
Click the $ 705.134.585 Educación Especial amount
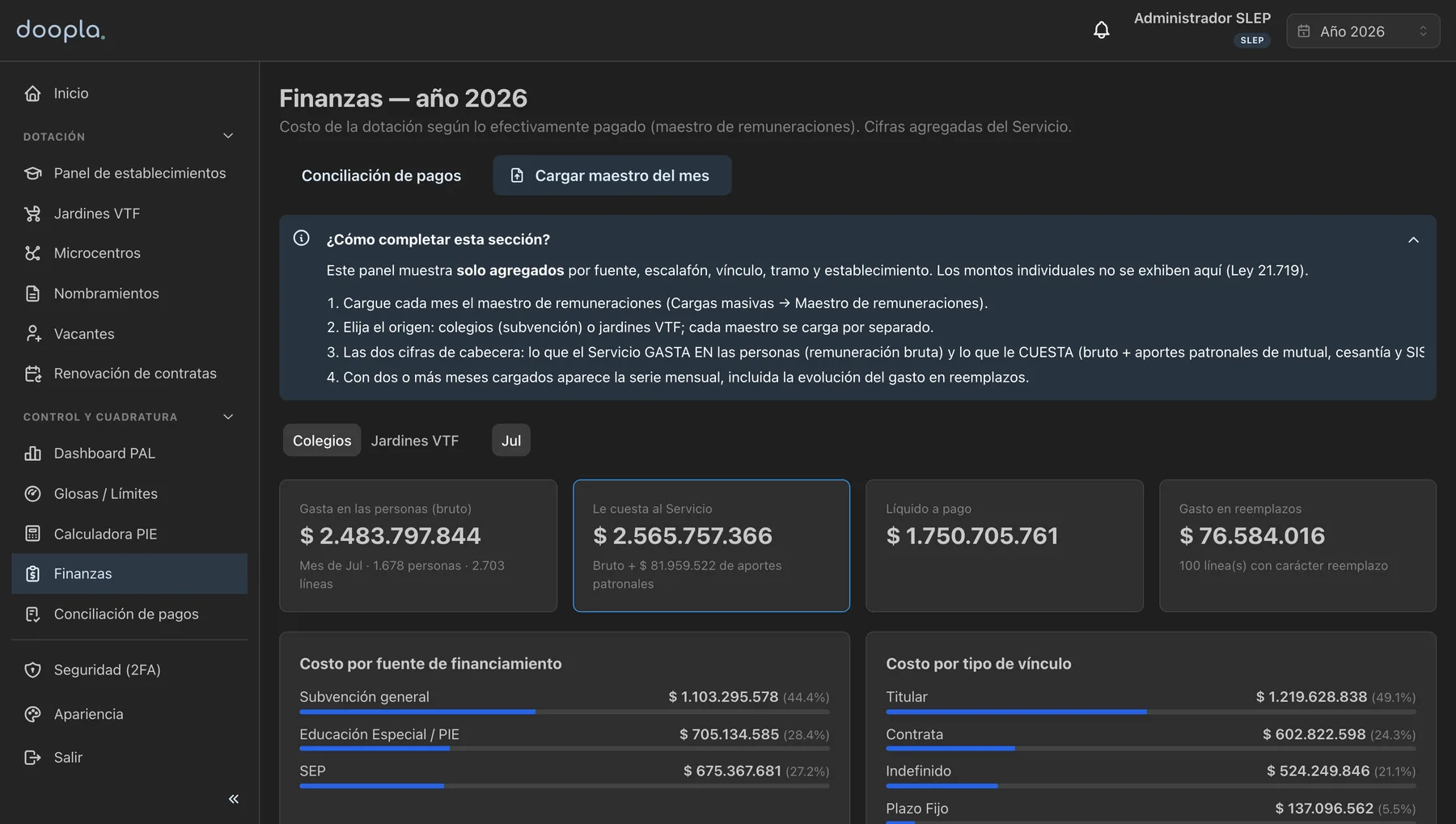click(729, 735)
